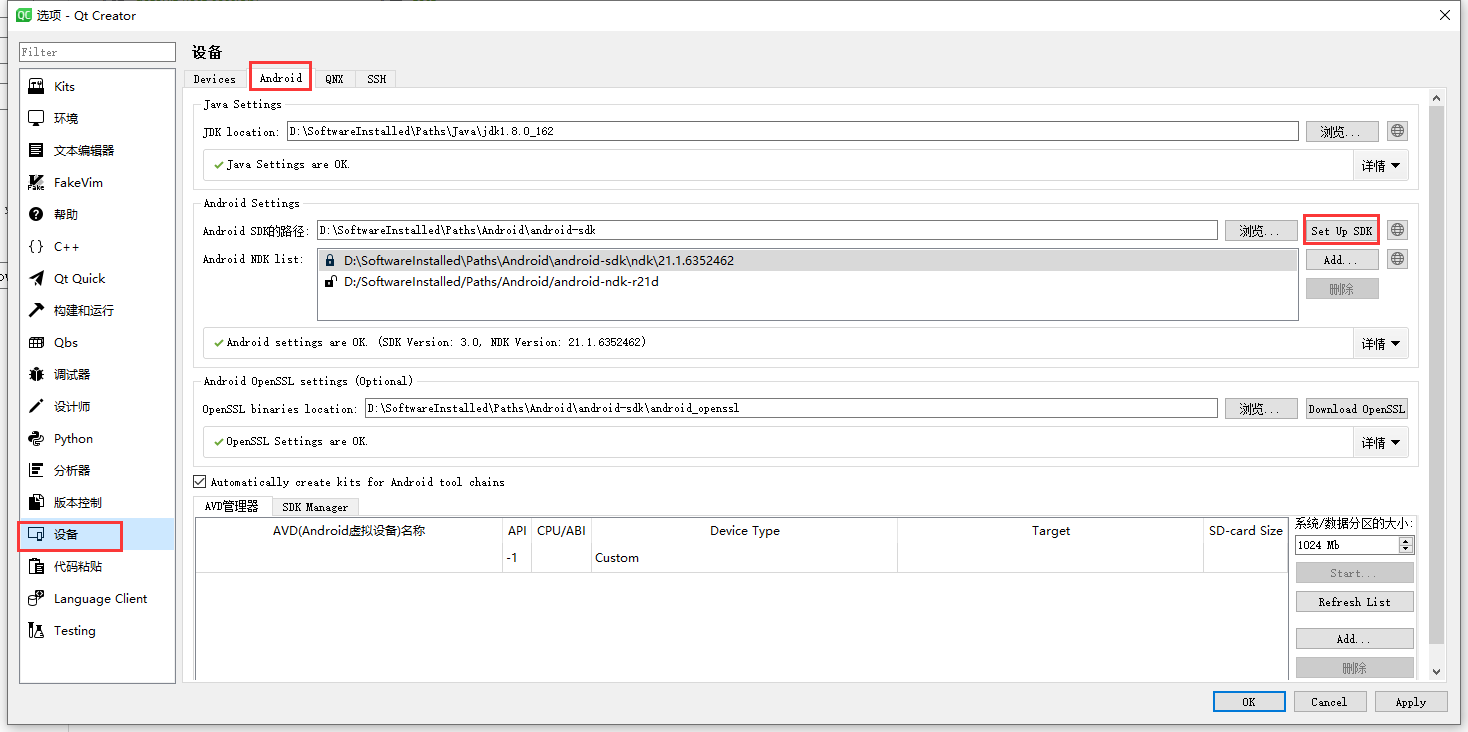Switch to the QNX tab
The width and height of the screenshot is (1468, 732).
[334, 78]
